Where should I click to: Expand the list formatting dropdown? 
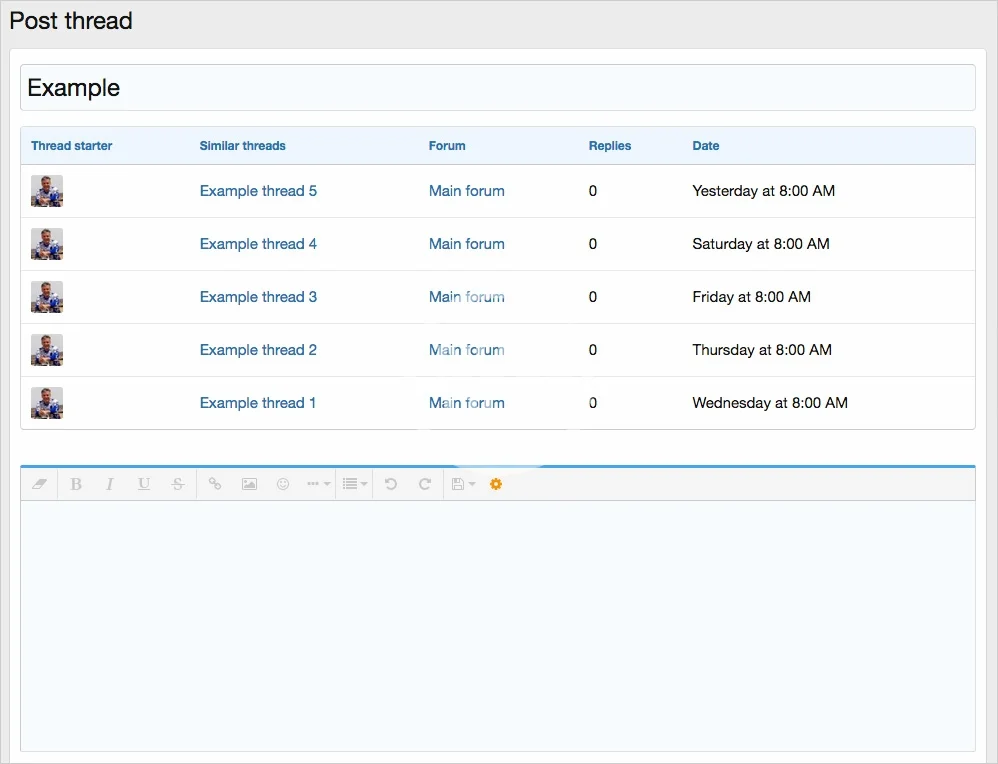(354, 484)
